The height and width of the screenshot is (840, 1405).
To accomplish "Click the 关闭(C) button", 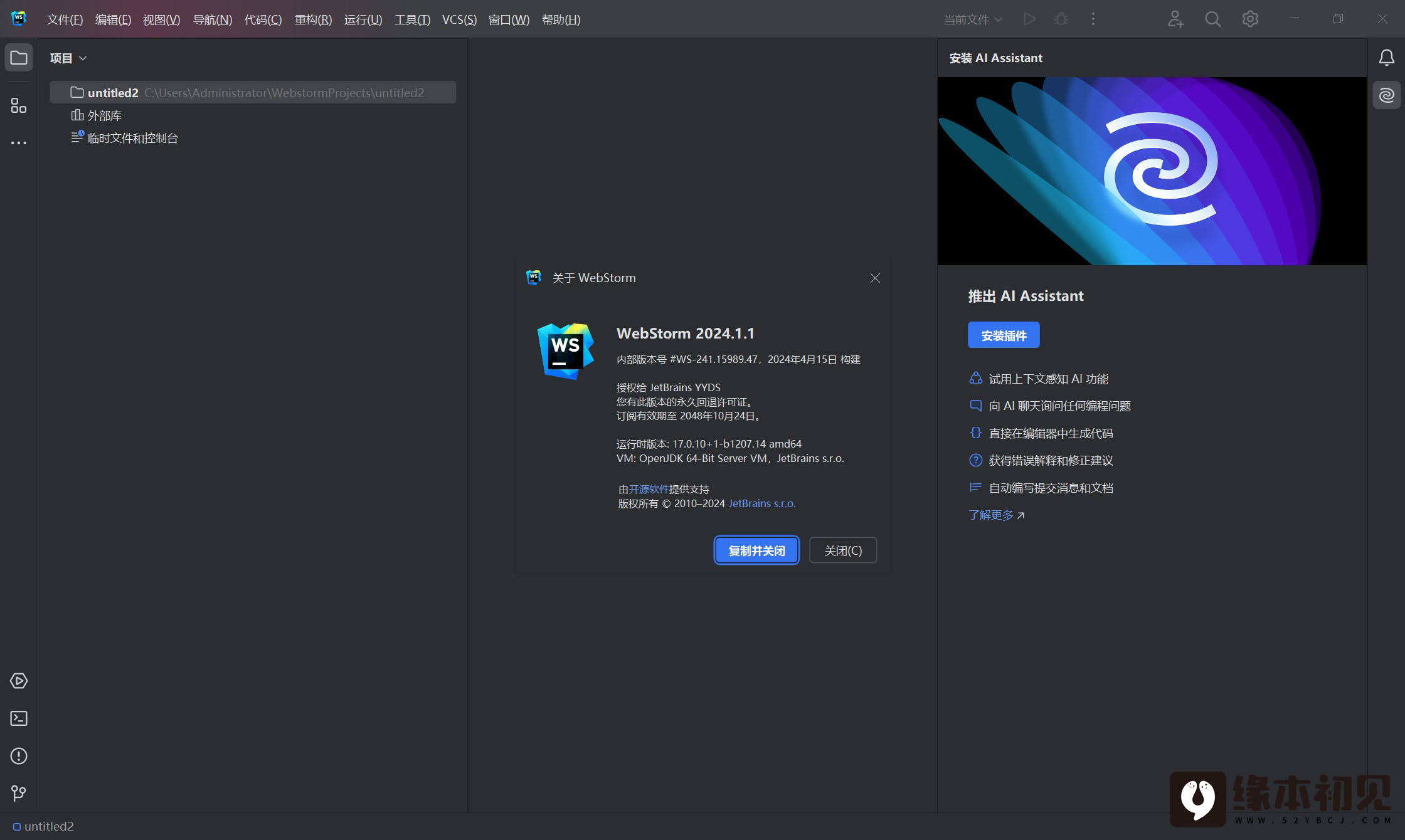I will (843, 550).
